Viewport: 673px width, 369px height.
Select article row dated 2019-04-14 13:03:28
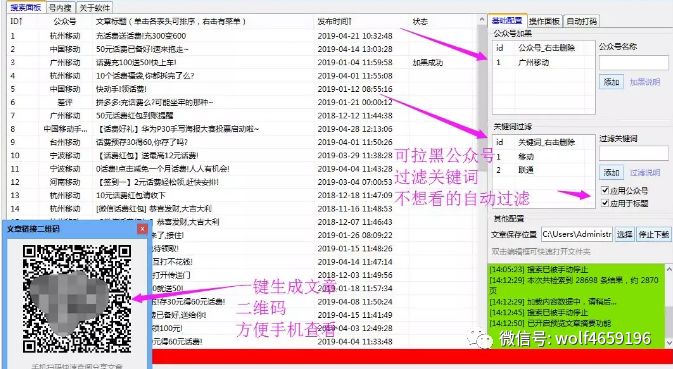click(x=243, y=49)
